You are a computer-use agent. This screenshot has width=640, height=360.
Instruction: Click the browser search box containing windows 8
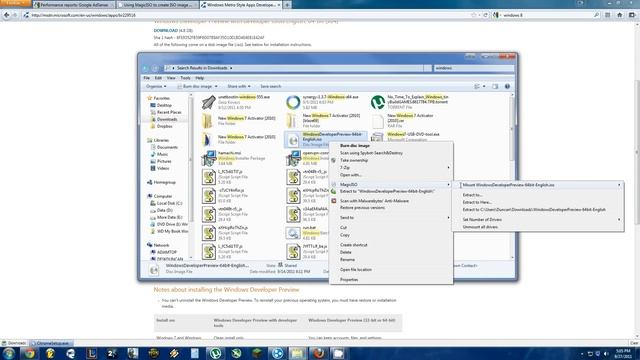[x=546, y=15]
